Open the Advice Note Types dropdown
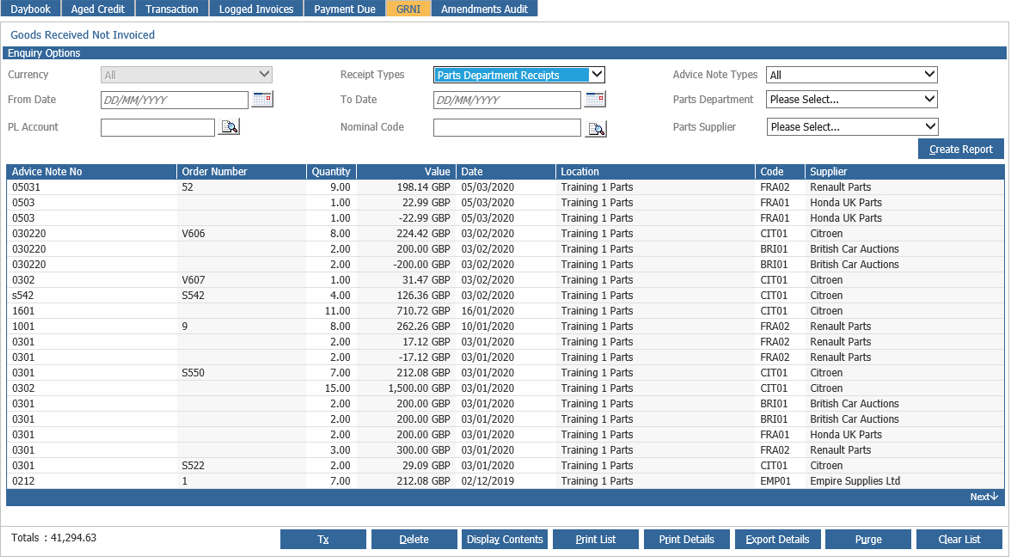1014x559 pixels. tap(852, 74)
